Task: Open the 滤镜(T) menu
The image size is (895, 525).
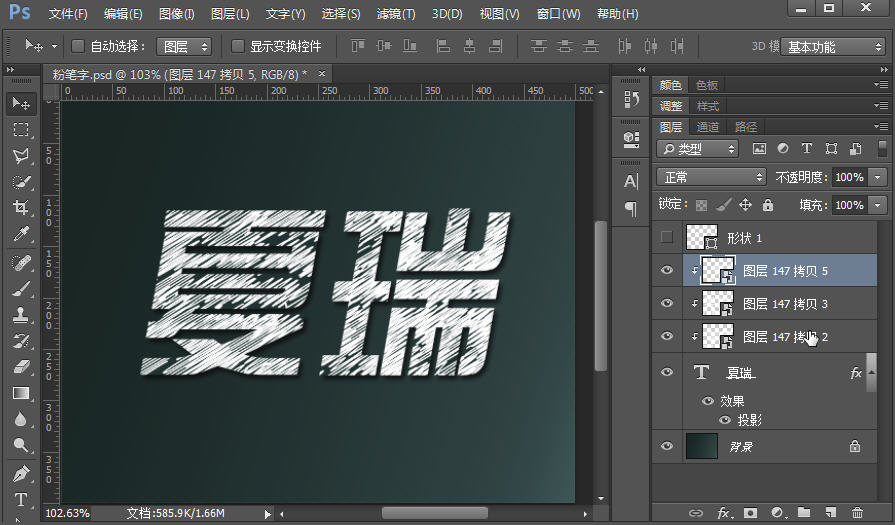Action: [x=396, y=14]
